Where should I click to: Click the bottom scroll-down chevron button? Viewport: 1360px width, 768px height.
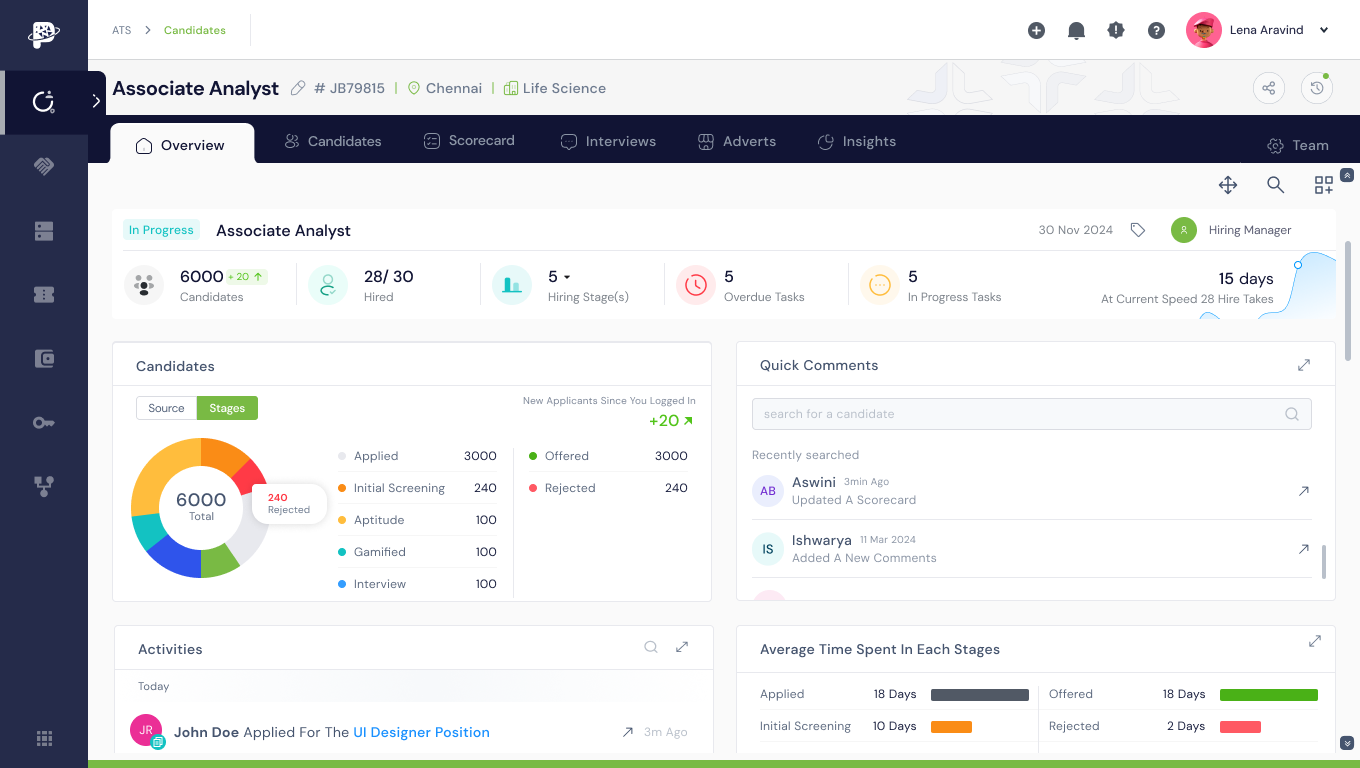[1347, 743]
